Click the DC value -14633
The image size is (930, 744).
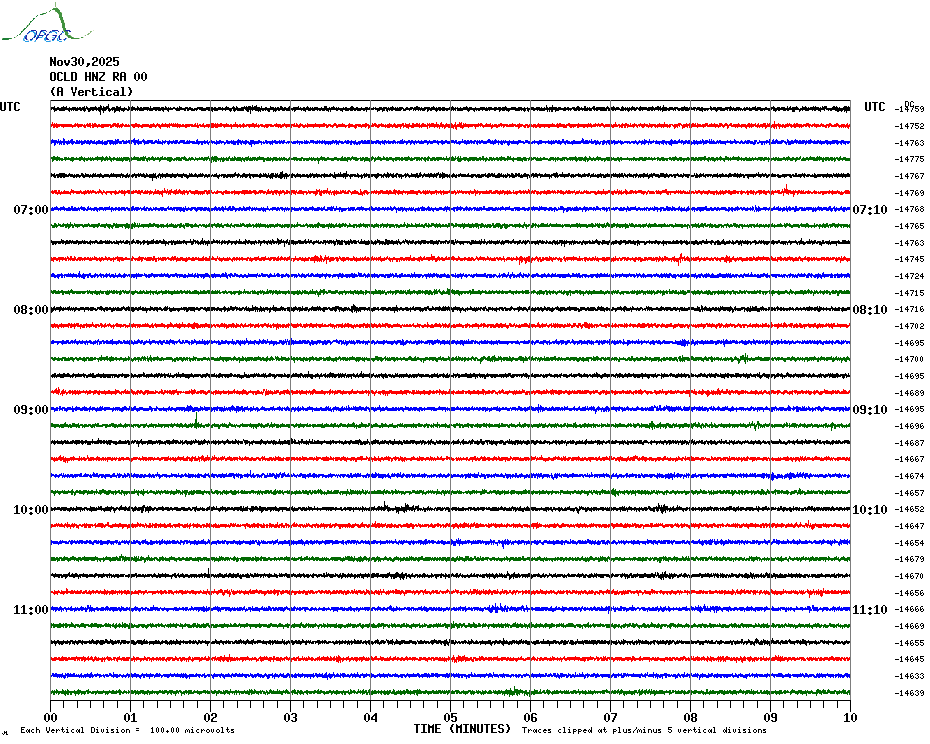click(x=910, y=676)
